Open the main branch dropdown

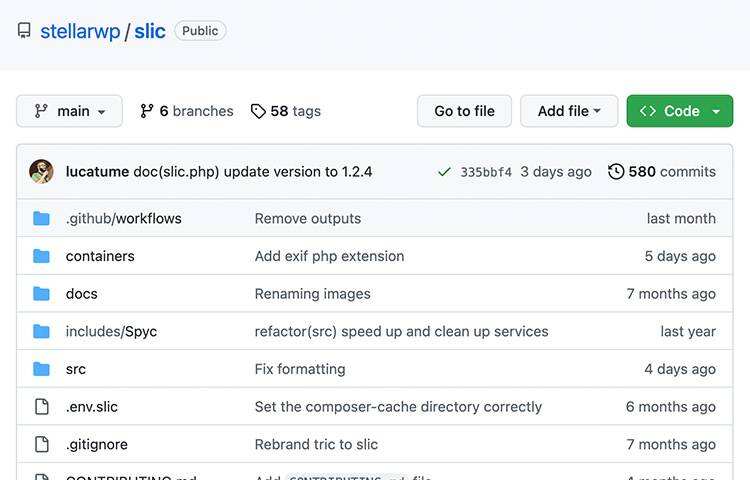69,111
